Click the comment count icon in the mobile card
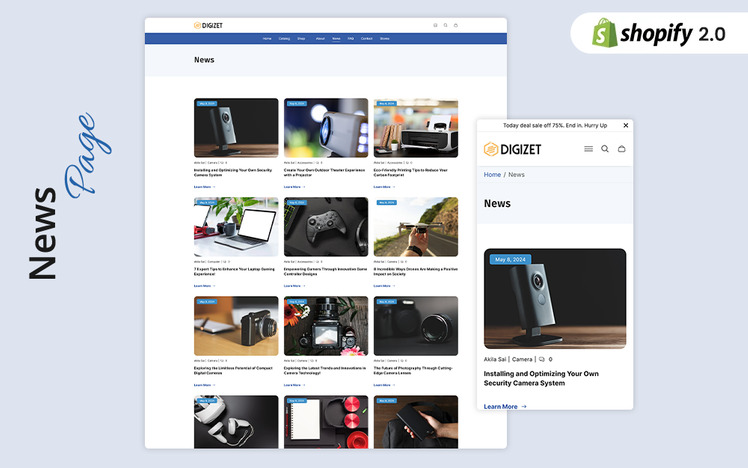 (541, 359)
